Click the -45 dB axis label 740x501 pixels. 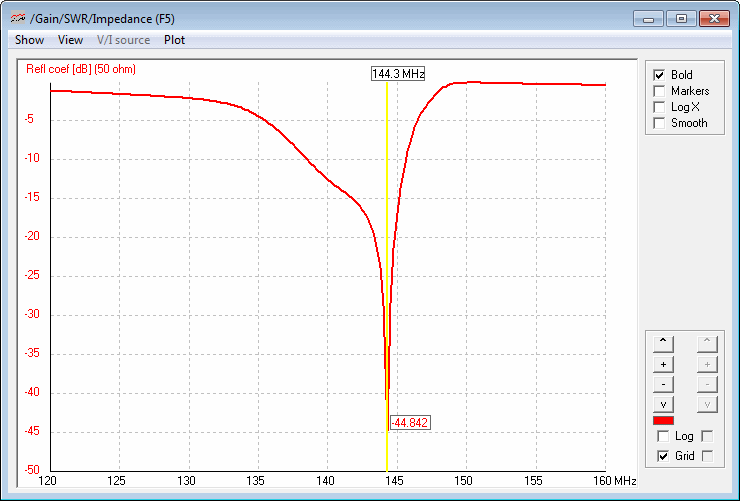32,431
